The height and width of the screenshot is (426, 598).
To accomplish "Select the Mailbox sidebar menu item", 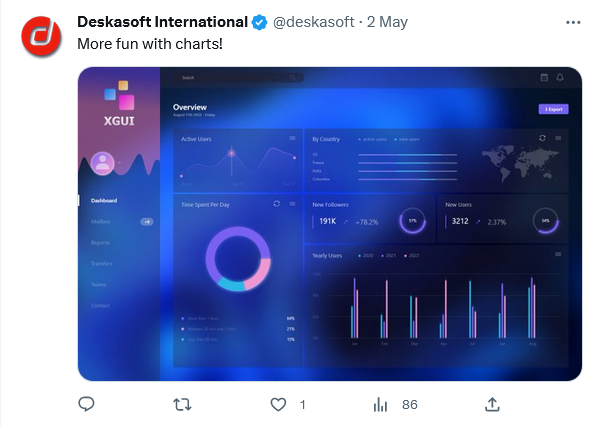I will [x=101, y=222].
